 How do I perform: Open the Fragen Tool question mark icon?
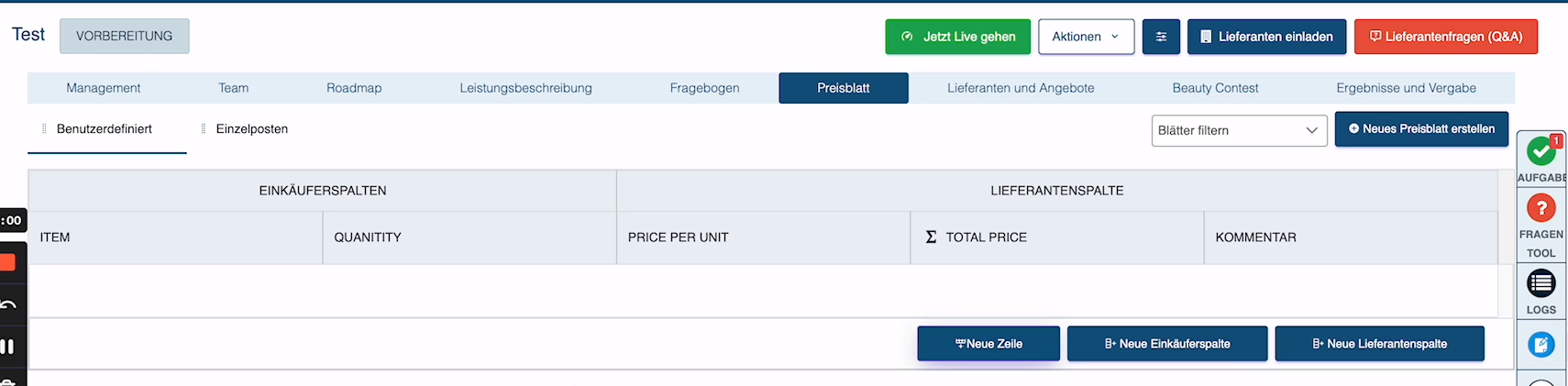point(1541,208)
